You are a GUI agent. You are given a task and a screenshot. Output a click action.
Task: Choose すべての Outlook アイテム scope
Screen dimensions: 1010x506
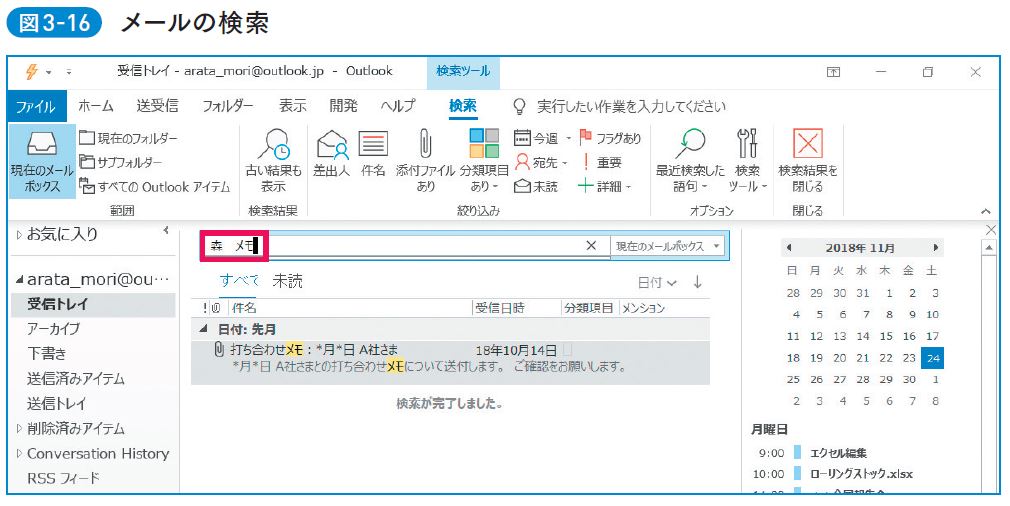tap(155, 187)
